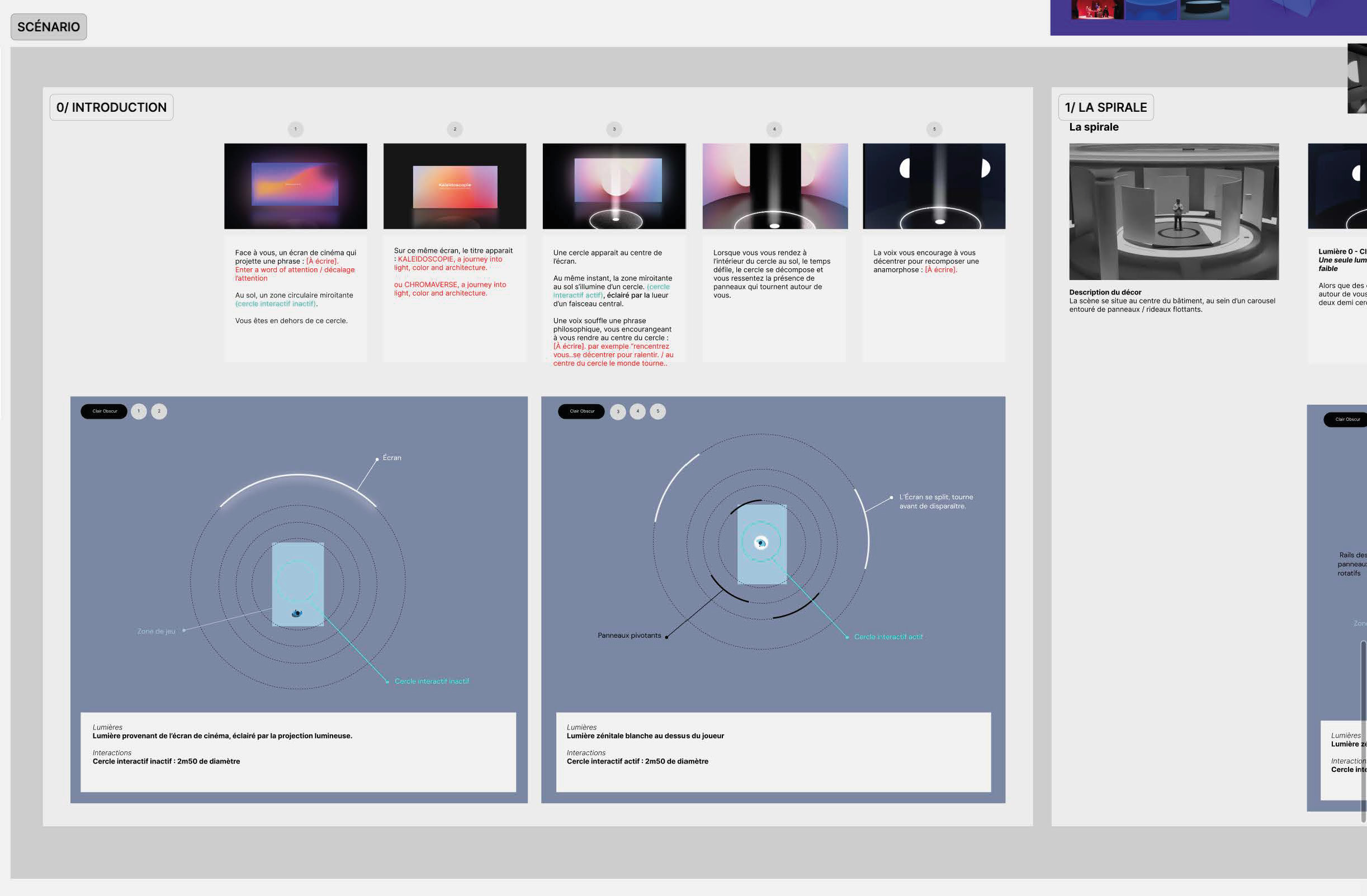The height and width of the screenshot is (896, 1367).
Task: Open the grayscale carousel décor render image
Action: (1174, 211)
